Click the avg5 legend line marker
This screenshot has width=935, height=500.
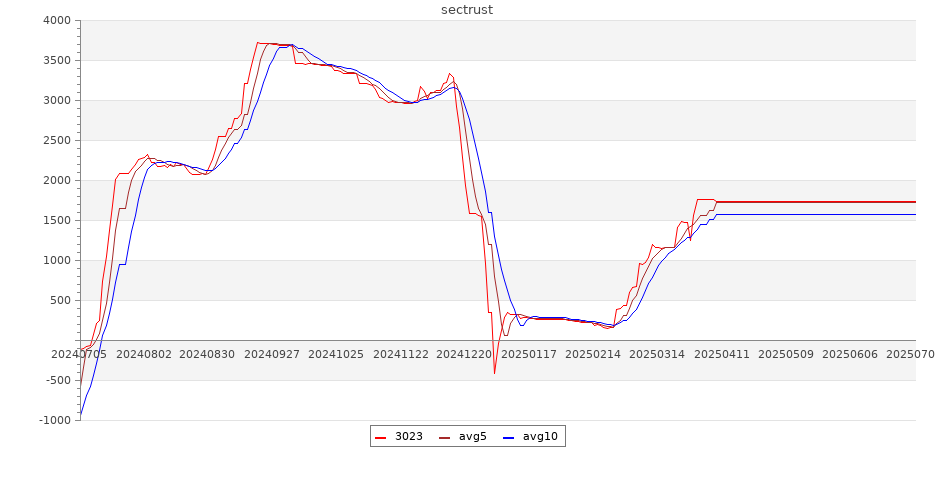(x=444, y=437)
